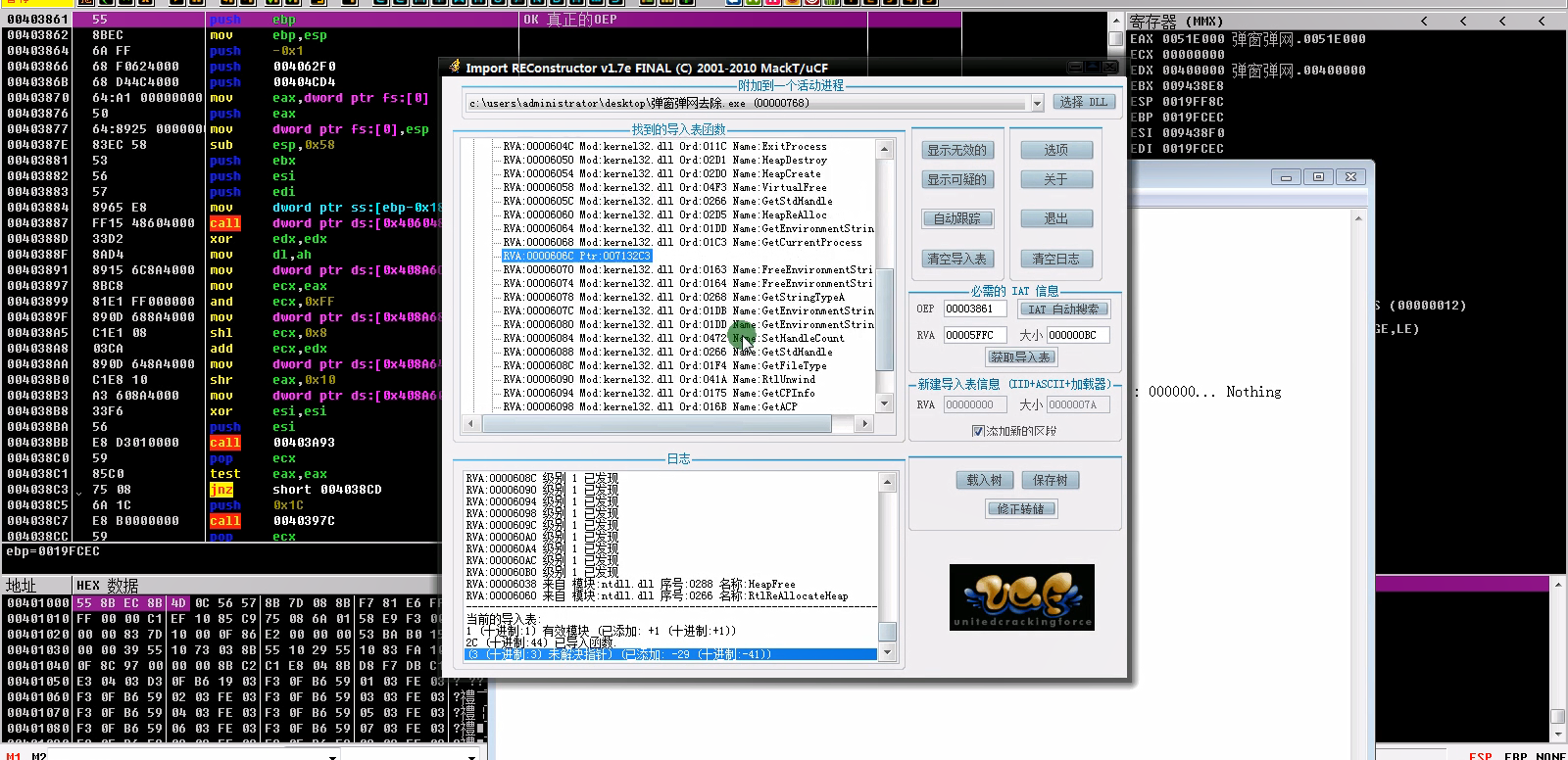Click the 显示可疑的 button
Viewport: 1568px width, 760px height.
957,179
